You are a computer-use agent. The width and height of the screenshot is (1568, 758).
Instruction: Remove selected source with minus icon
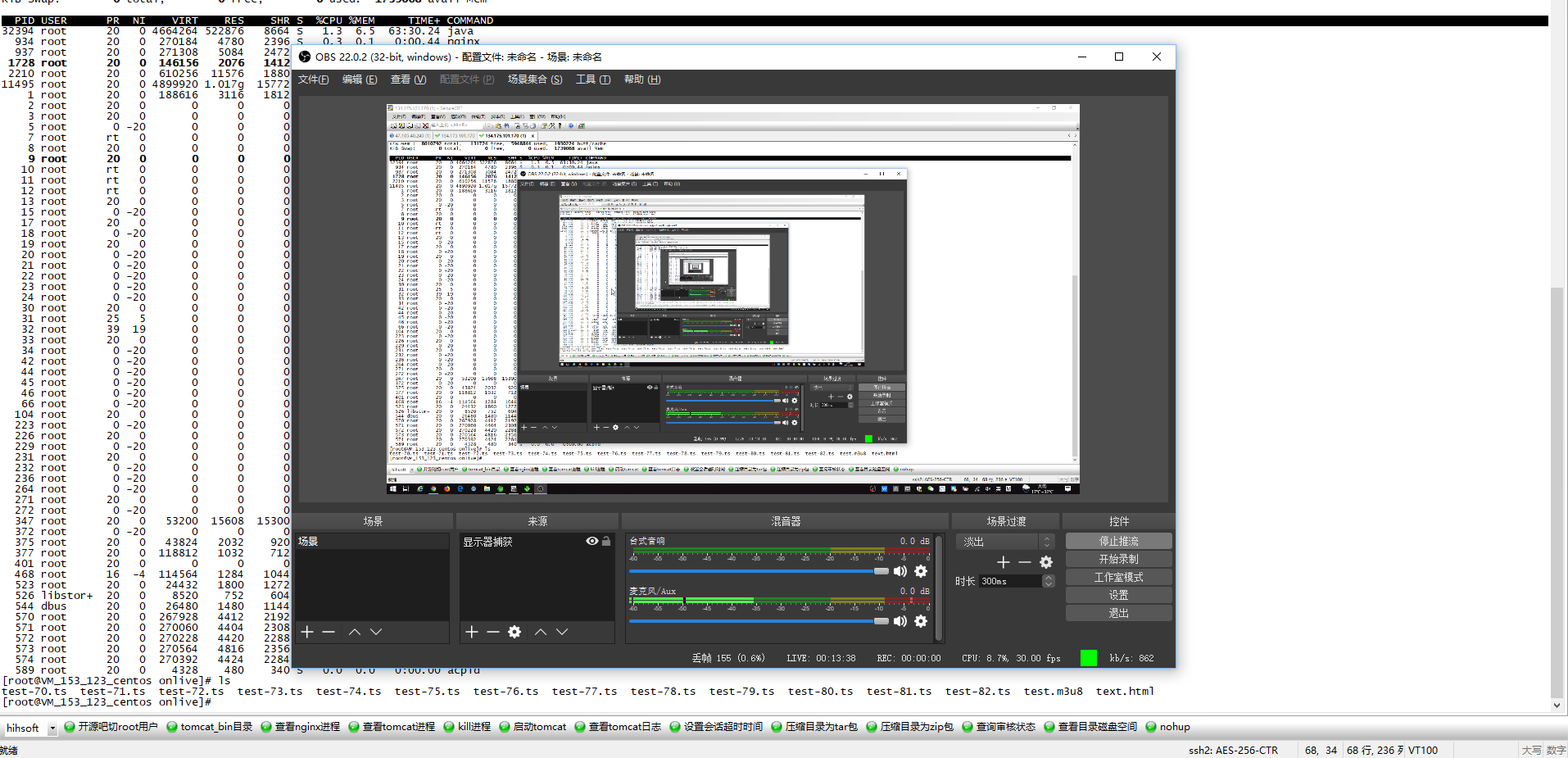pyautogui.click(x=492, y=632)
